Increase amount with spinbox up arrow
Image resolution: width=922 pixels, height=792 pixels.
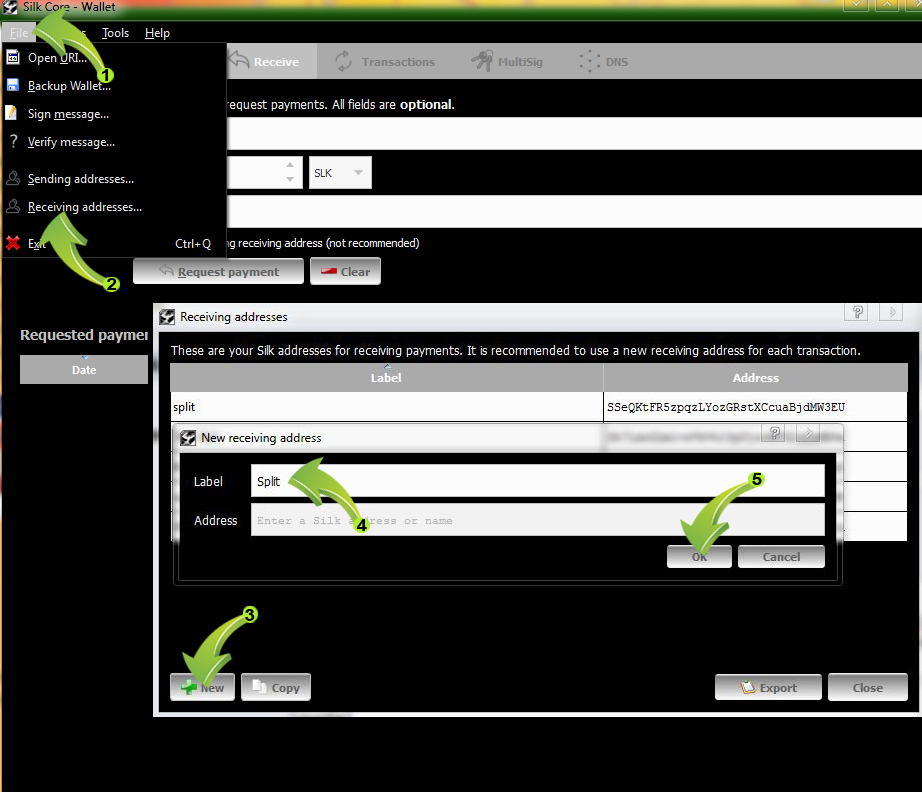[290, 165]
